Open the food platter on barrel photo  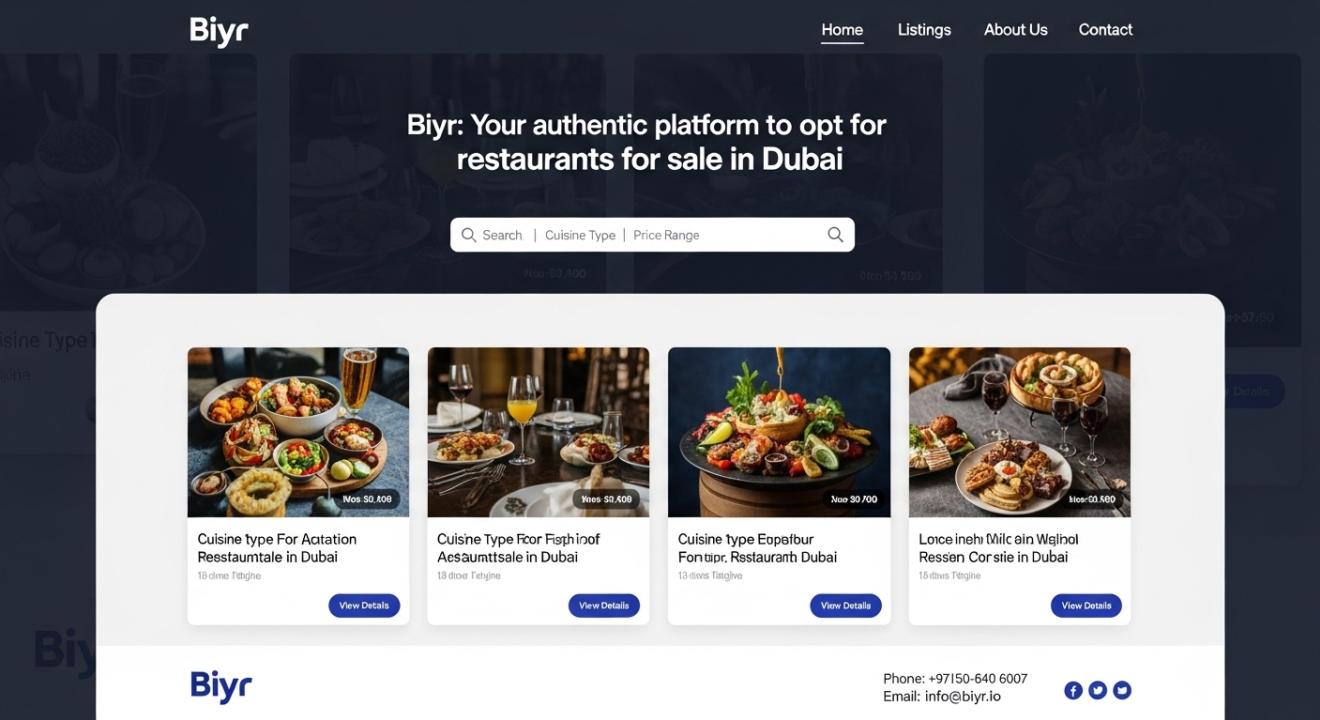779,432
